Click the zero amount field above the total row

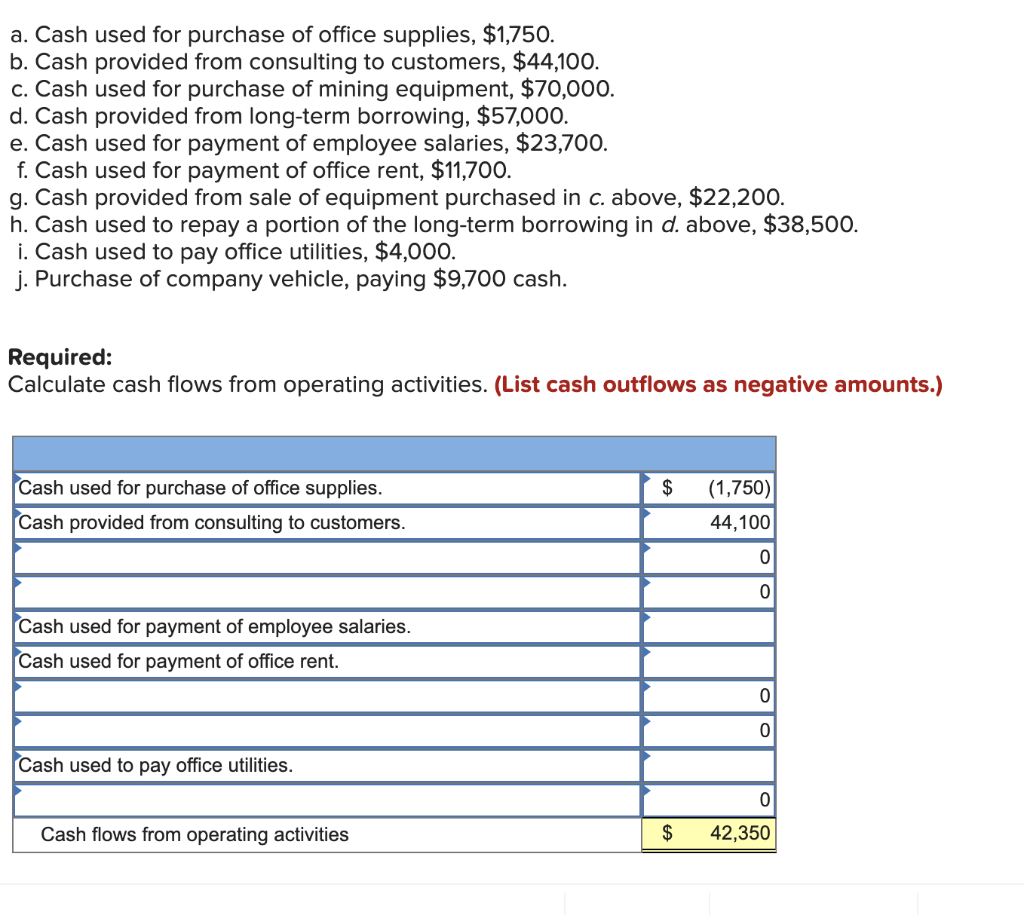point(709,800)
